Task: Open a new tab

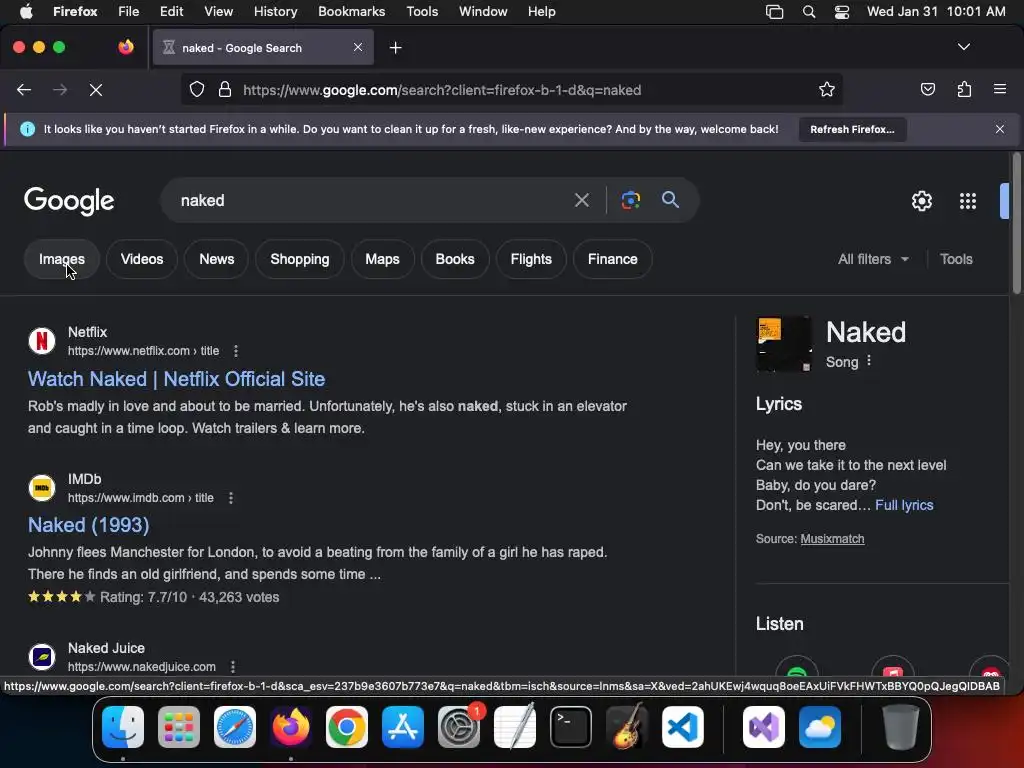Action: (395, 48)
